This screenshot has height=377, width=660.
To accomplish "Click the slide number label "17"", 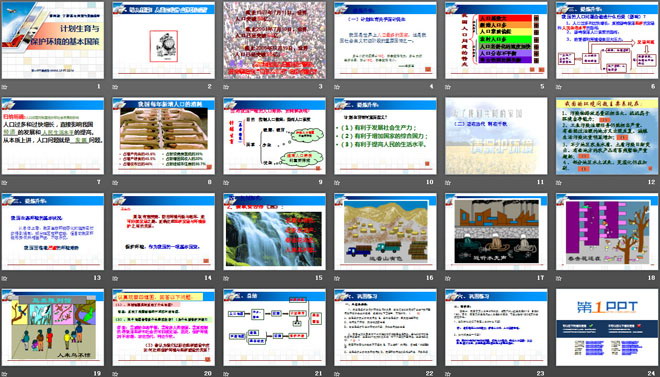I will click(x=540, y=278).
